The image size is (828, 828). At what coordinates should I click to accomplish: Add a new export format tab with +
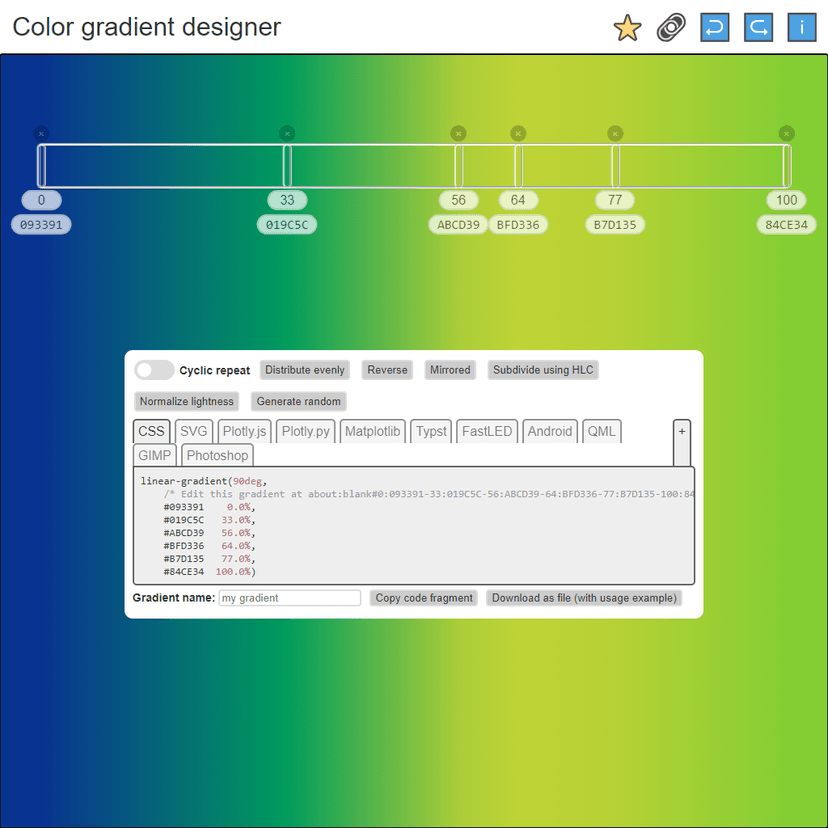682,431
